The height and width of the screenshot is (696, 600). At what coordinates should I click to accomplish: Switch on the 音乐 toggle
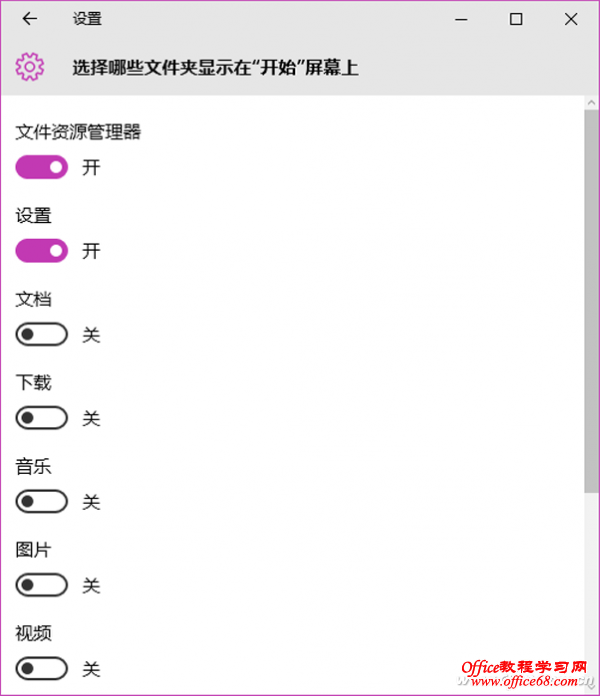[x=42, y=502]
